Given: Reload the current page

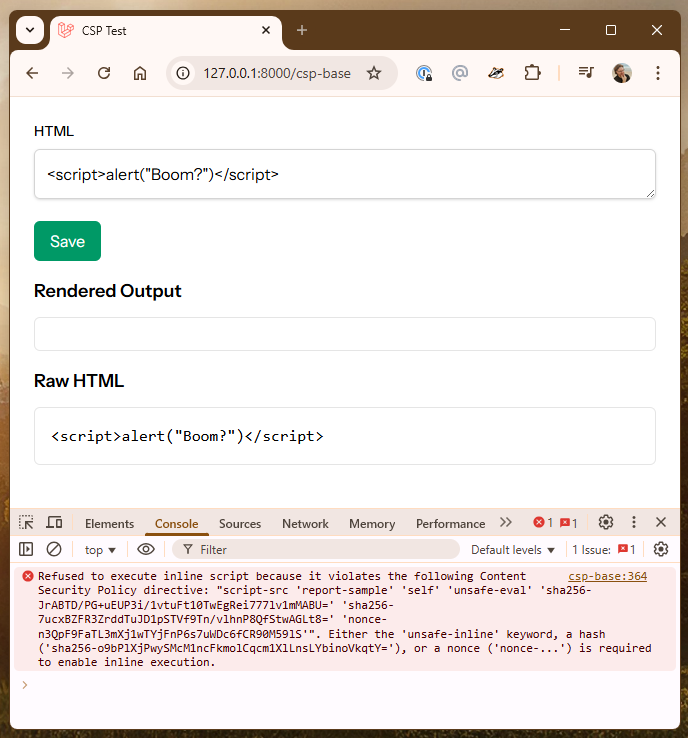Looking at the screenshot, I should 104,73.
